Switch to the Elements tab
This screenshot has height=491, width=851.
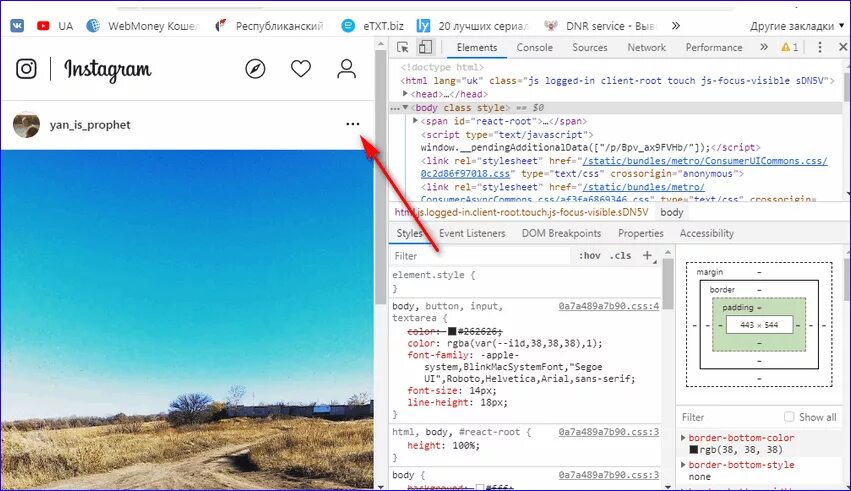click(477, 48)
